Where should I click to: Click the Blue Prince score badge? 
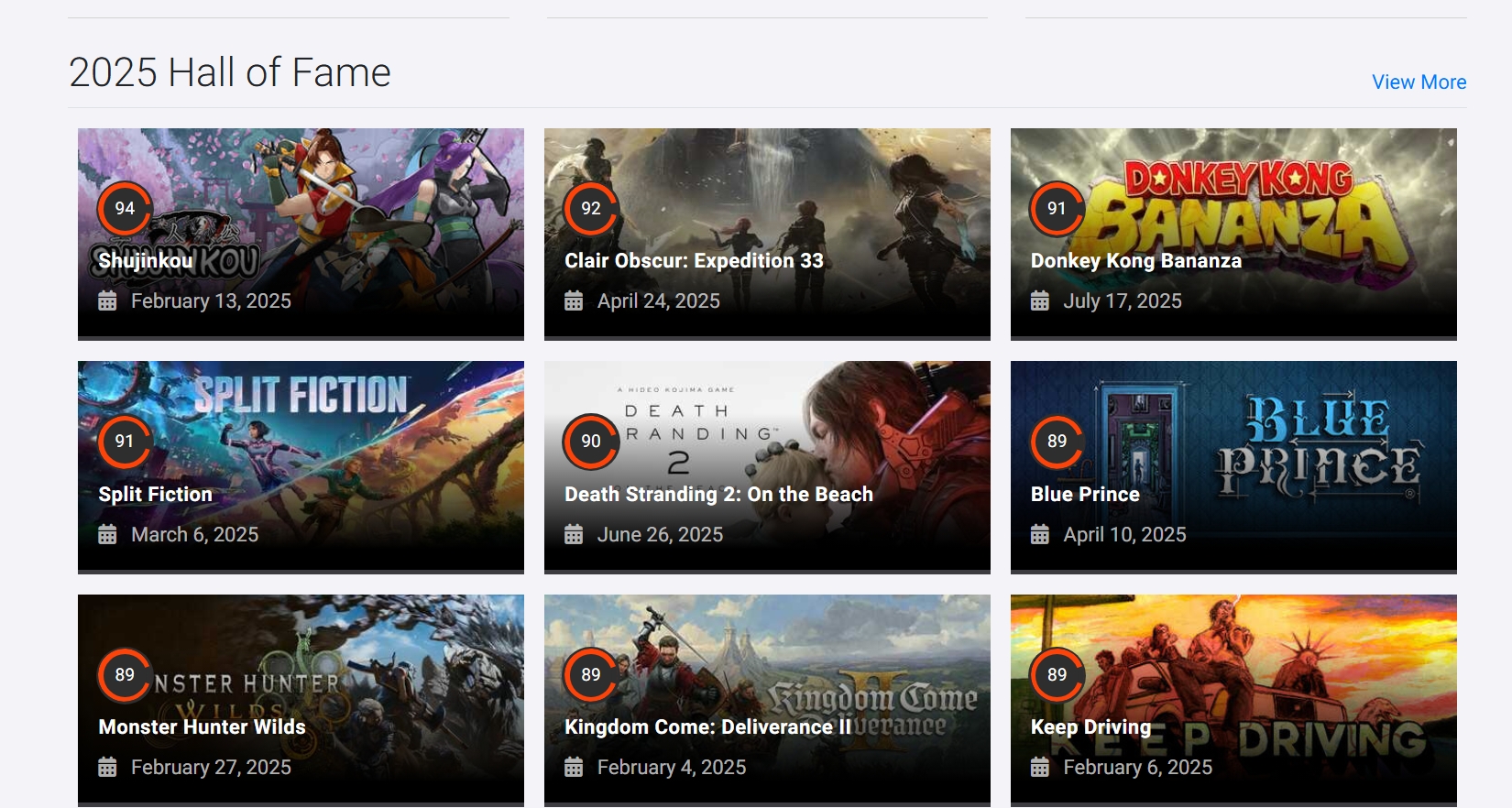(1057, 442)
